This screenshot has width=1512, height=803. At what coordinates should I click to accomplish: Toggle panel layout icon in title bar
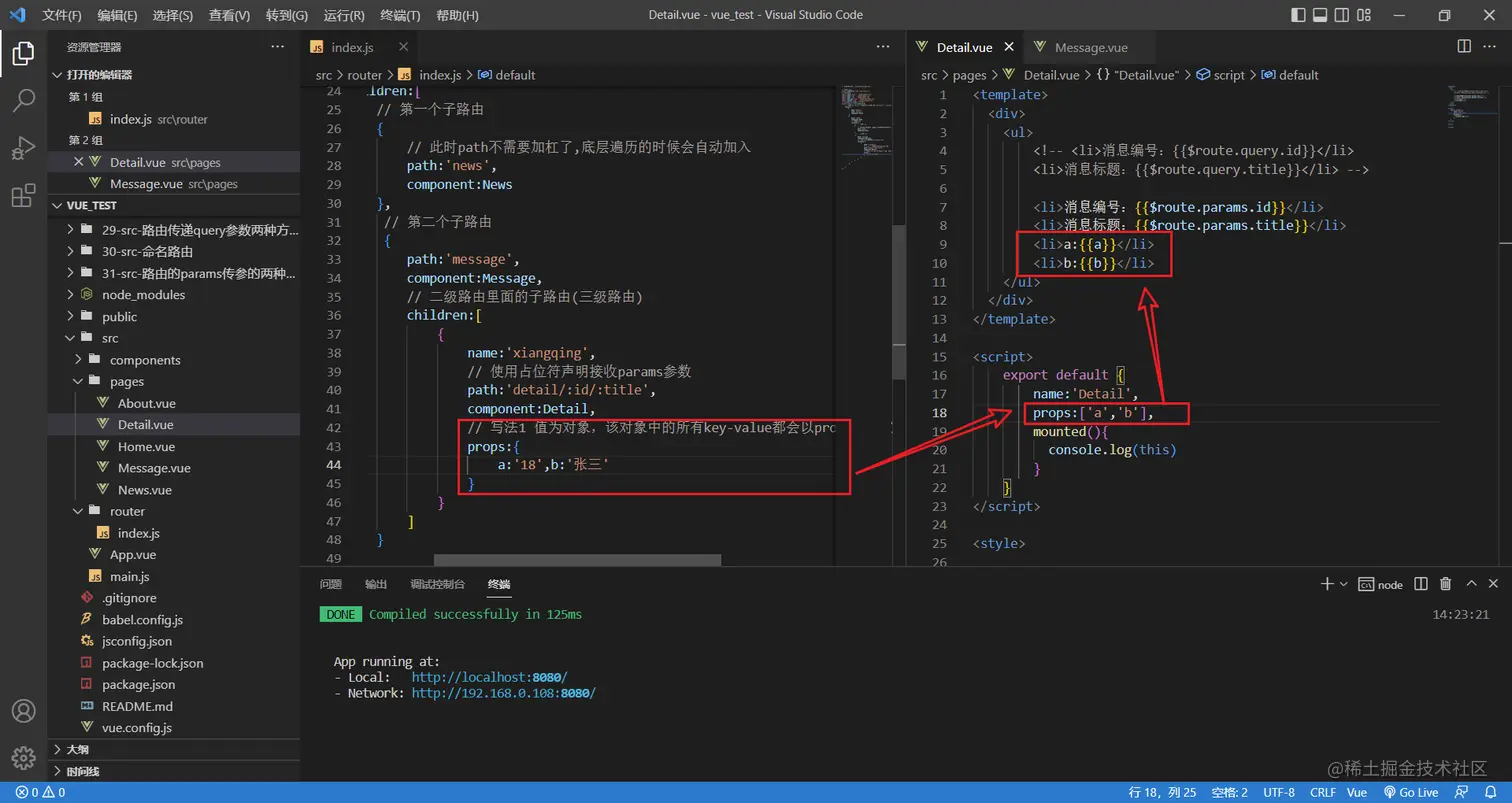pyautogui.click(x=1319, y=15)
